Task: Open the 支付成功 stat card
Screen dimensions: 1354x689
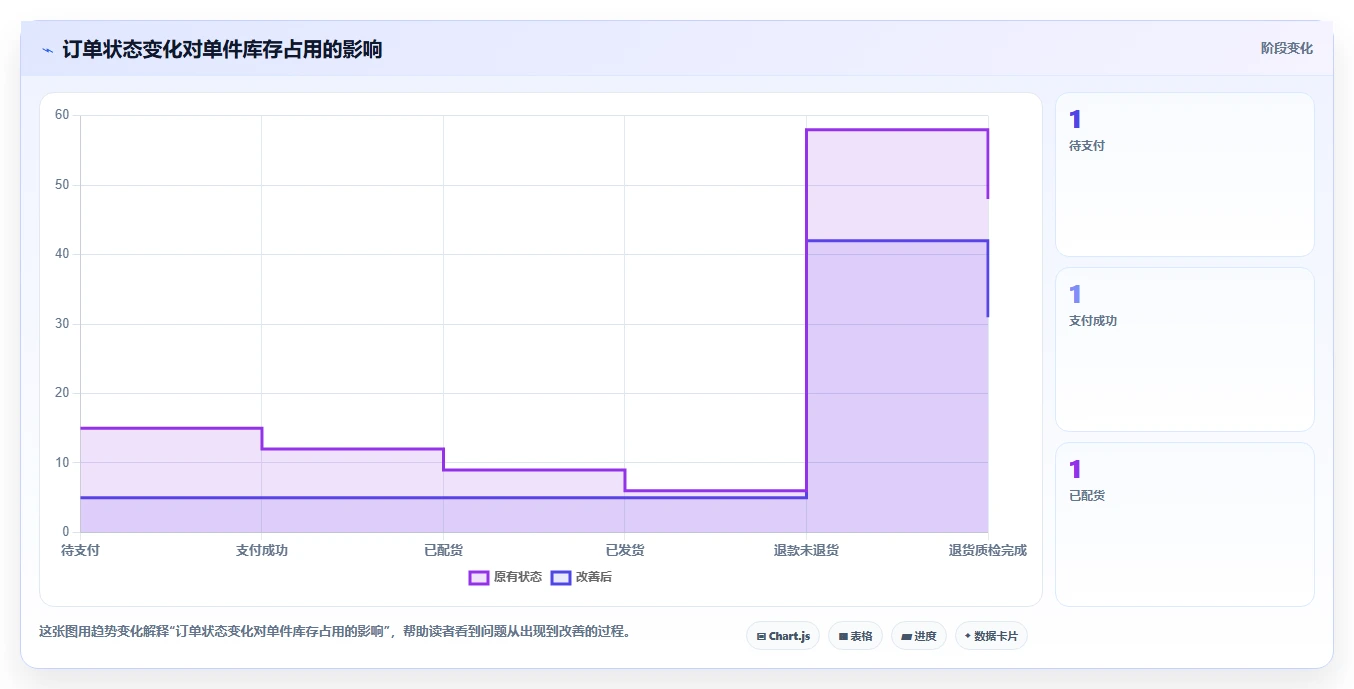Action: click(1185, 350)
